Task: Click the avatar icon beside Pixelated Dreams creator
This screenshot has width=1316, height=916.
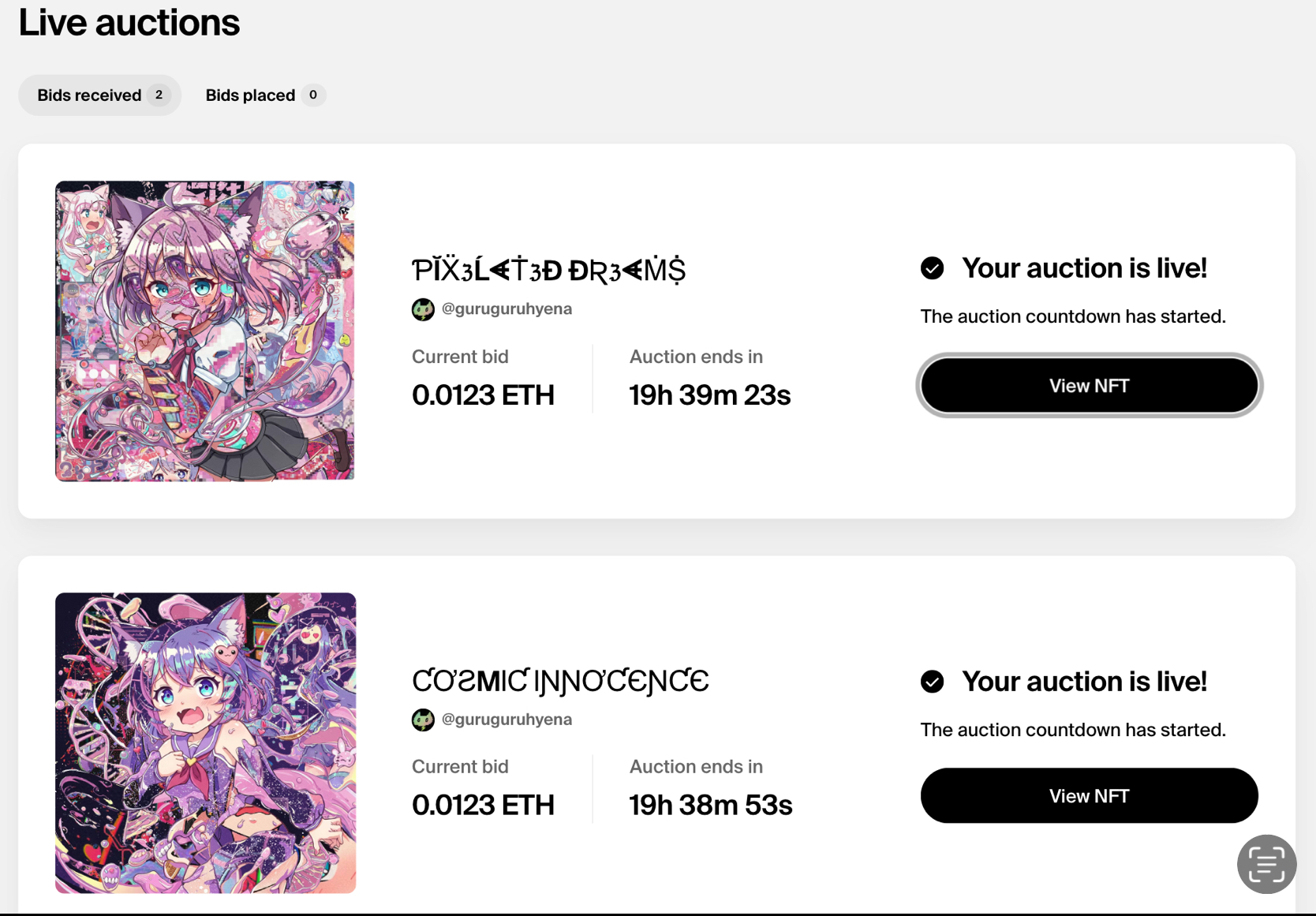Action: [x=423, y=309]
